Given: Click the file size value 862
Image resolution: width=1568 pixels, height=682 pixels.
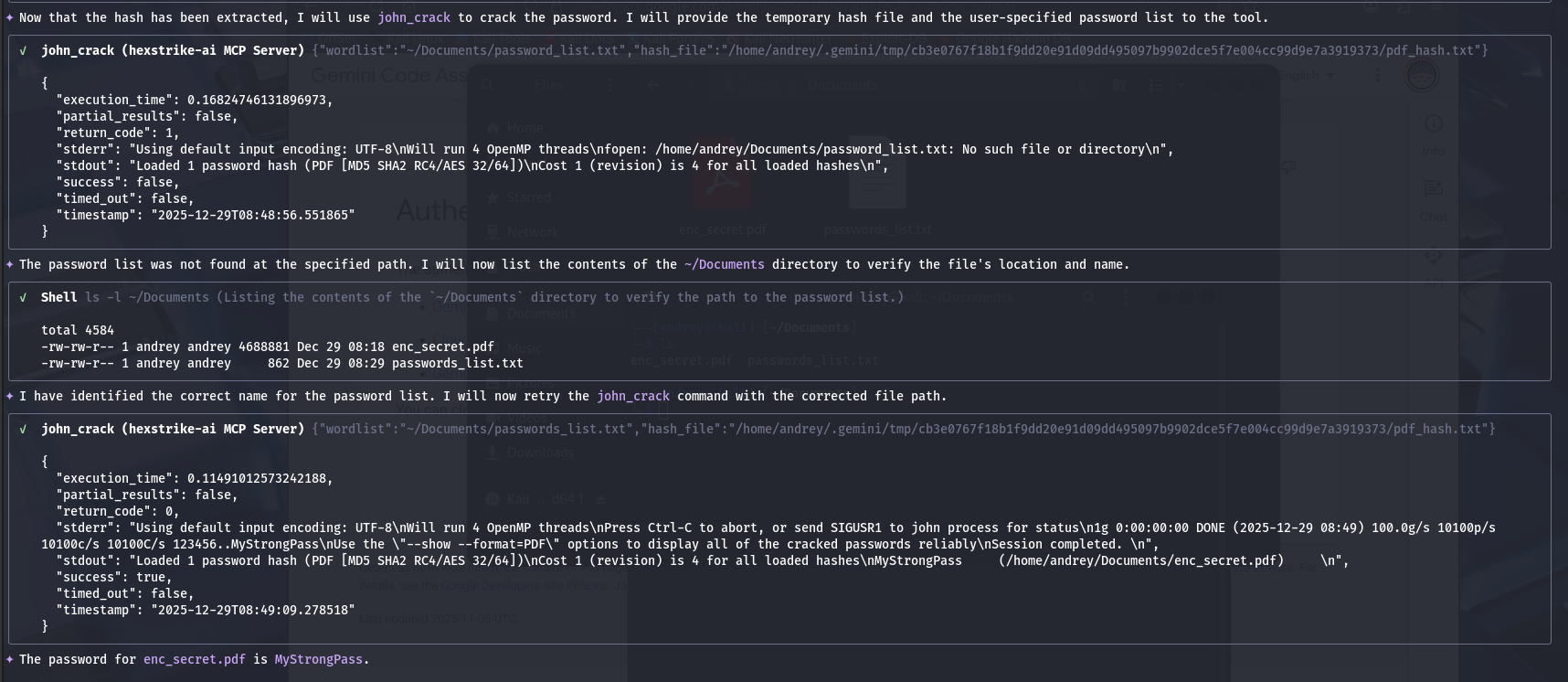Looking at the screenshot, I should [x=279, y=363].
